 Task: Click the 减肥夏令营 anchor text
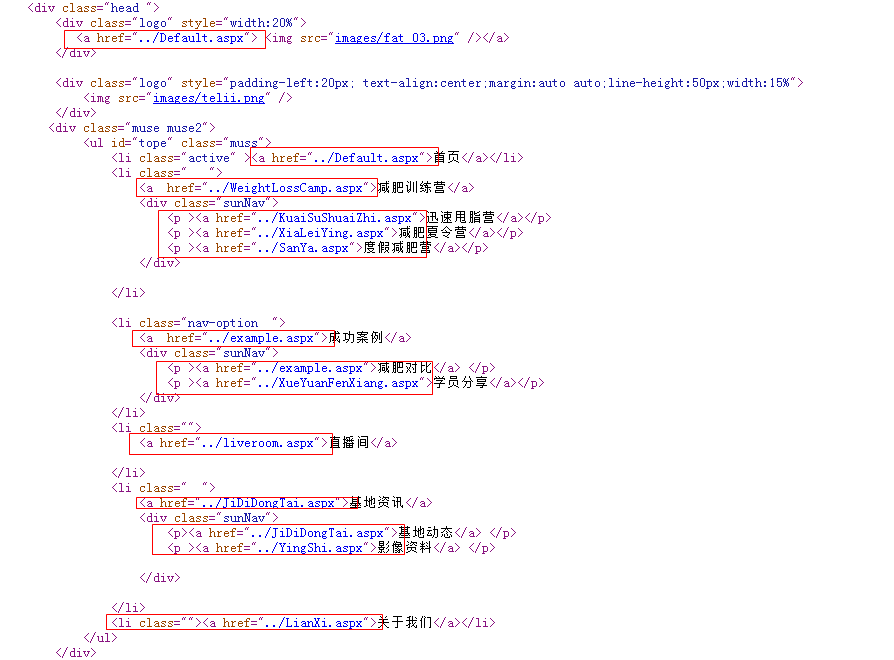(x=433, y=233)
